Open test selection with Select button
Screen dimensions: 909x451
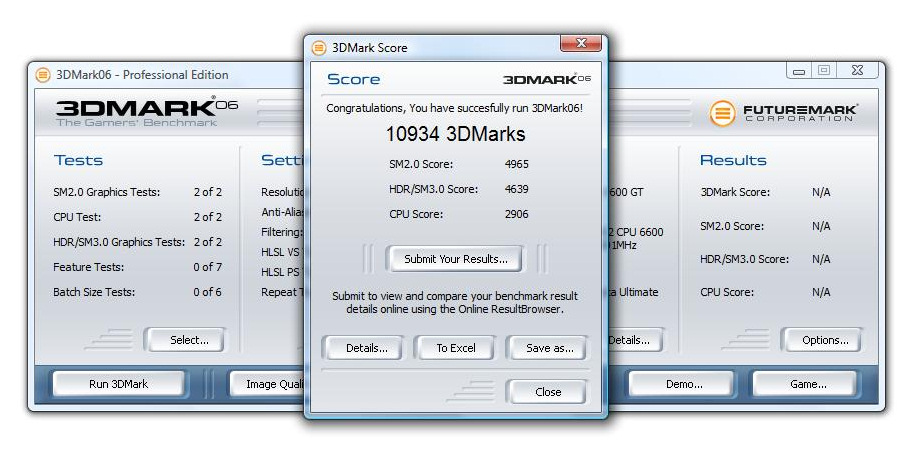point(189,340)
